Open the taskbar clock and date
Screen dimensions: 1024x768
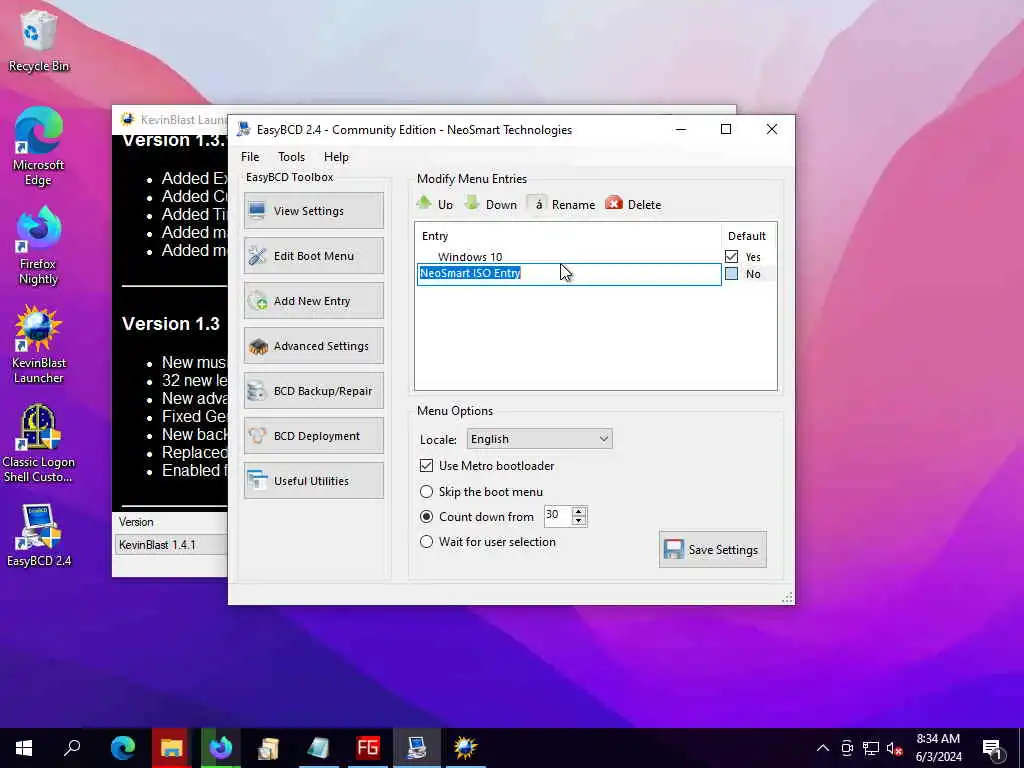(938, 748)
